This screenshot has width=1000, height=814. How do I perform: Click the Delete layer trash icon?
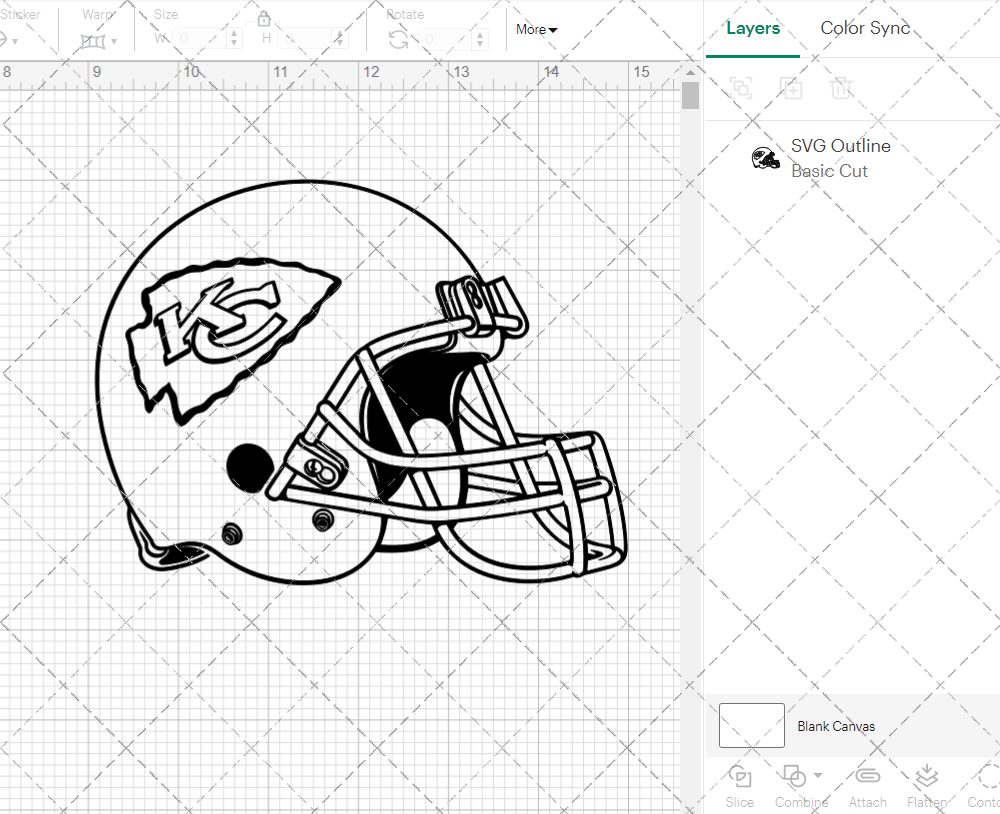click(x=841, y=88)
